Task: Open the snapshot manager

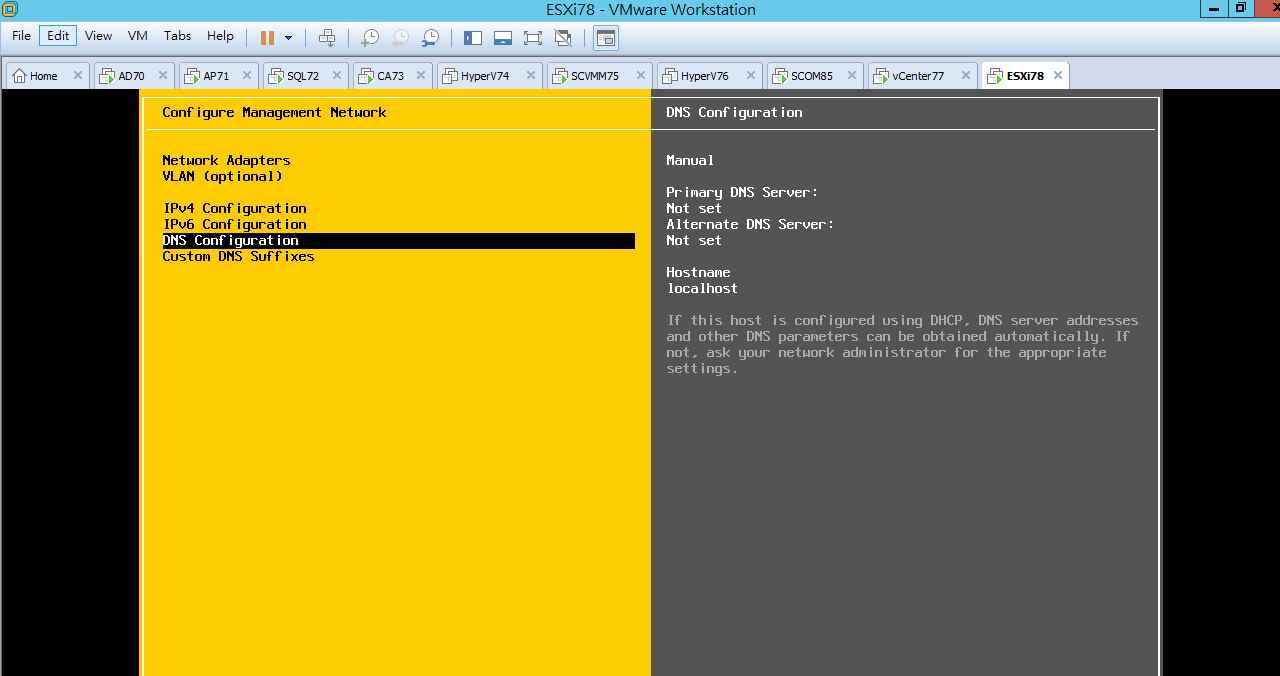Action: tap(430, 38)
